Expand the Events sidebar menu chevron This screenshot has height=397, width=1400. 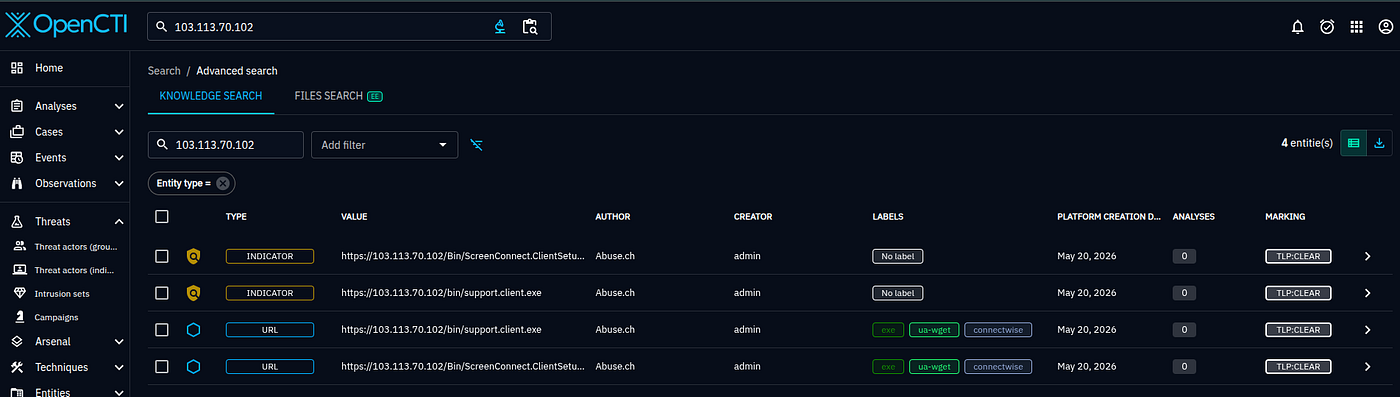click(119, 158)
